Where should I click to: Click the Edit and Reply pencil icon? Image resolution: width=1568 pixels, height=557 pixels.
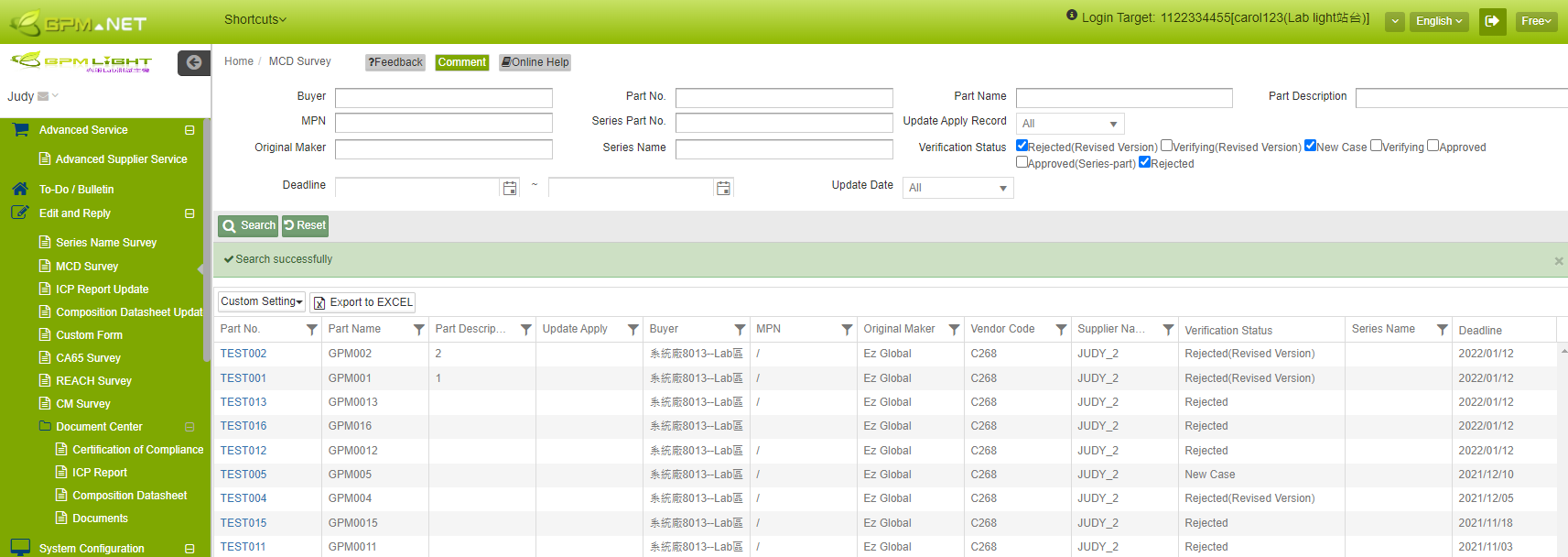(20, 213)
